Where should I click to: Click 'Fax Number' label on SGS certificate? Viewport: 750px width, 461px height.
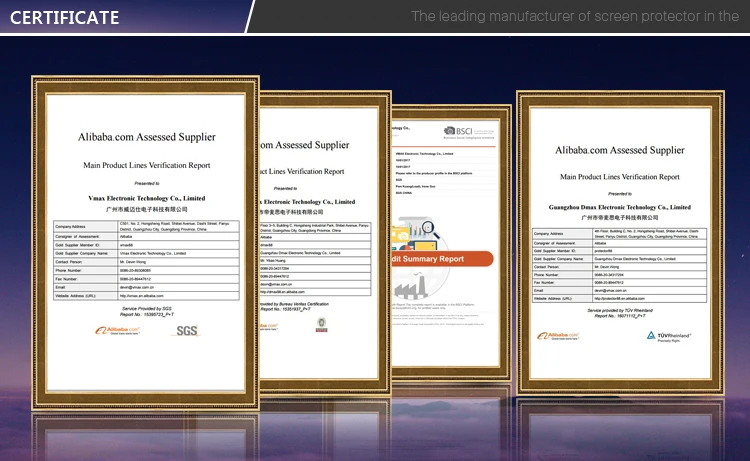pos(66,279)
